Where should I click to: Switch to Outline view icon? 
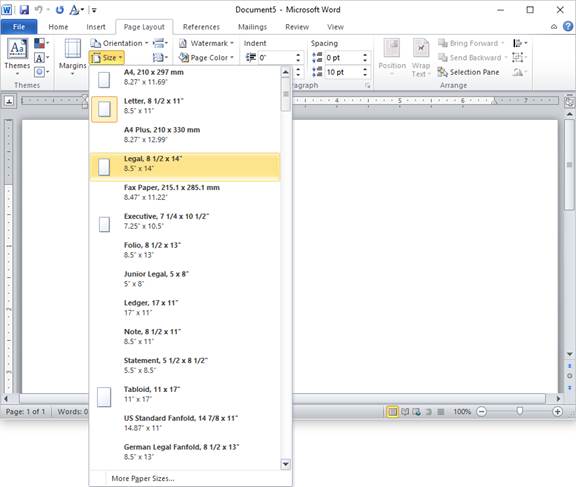point(428,412)
